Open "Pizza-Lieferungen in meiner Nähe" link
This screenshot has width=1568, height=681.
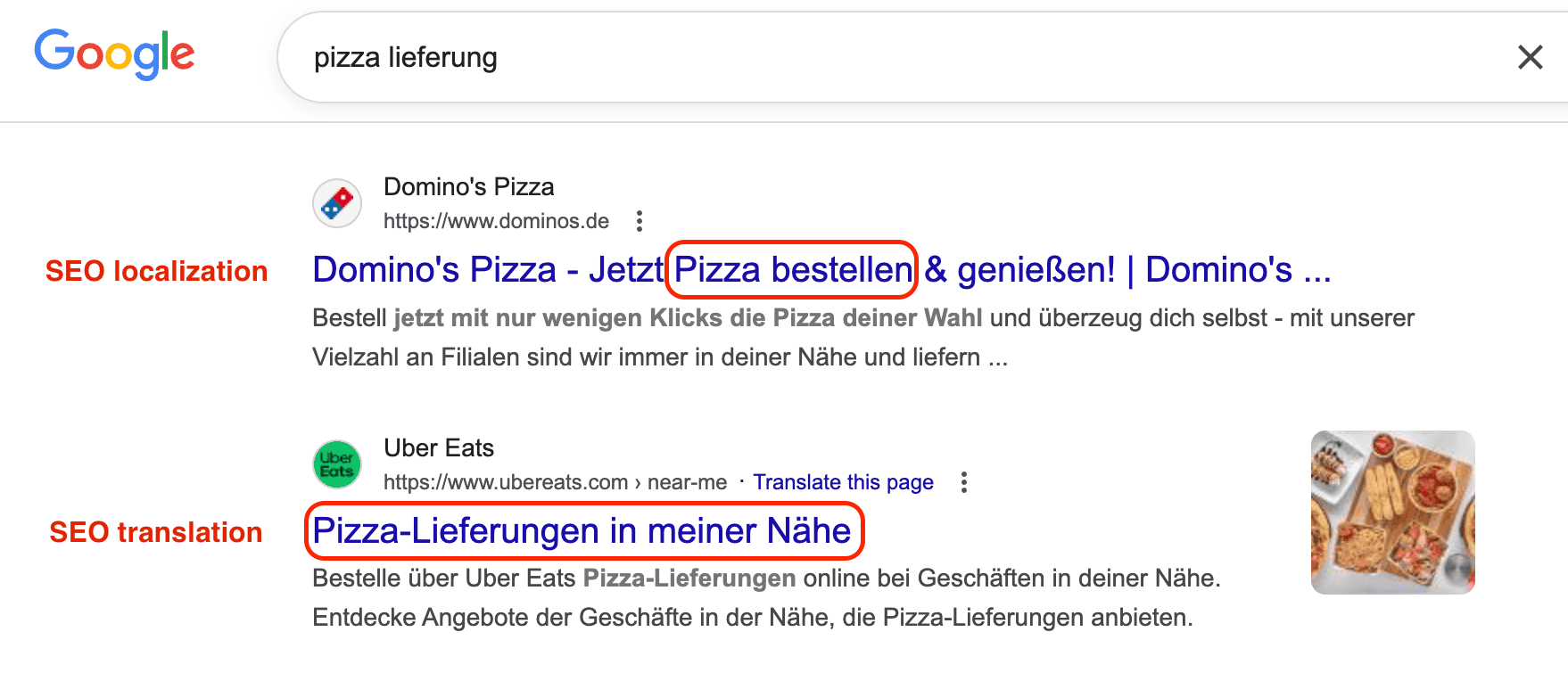coord(580,530)
